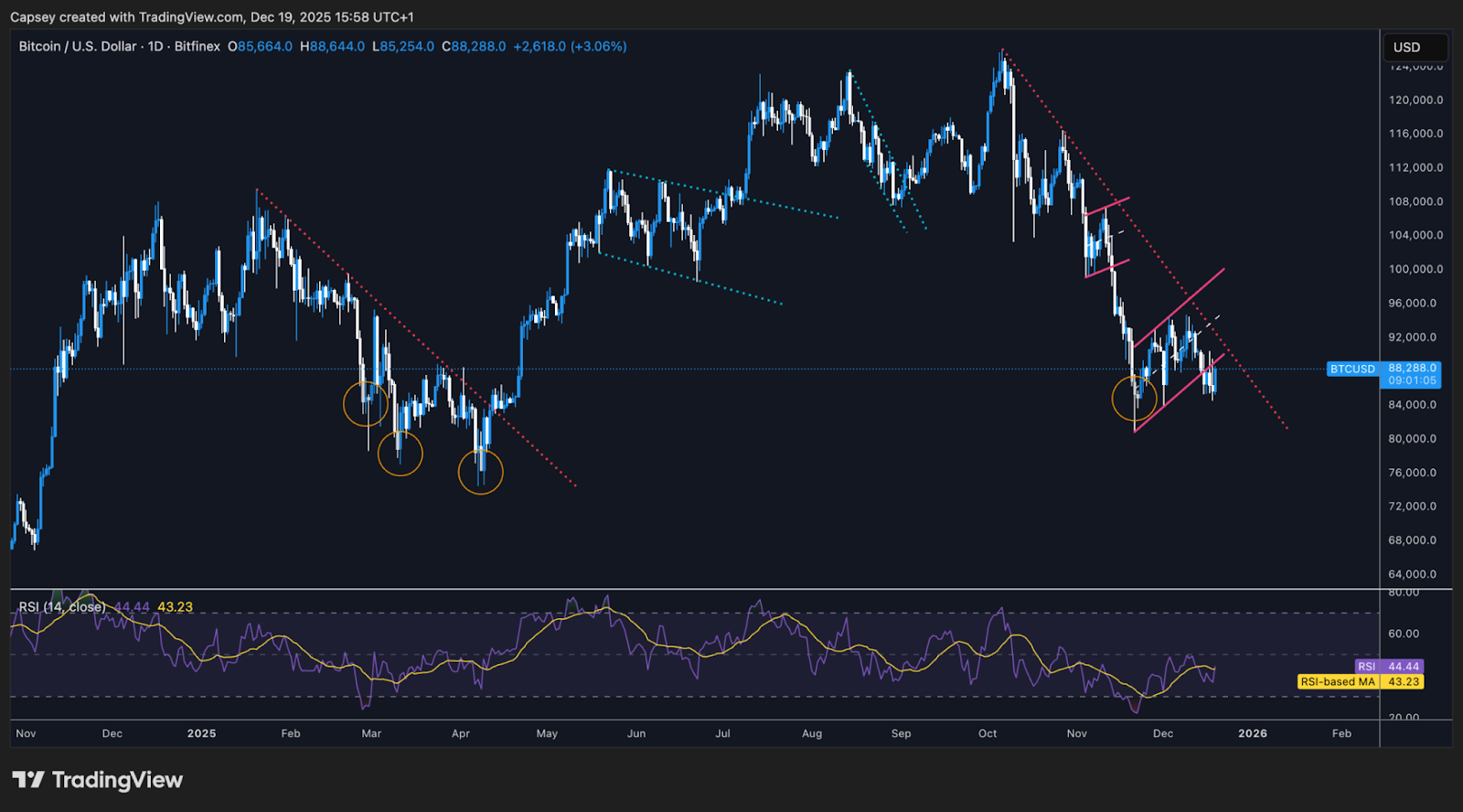Click the Sep label on time axis
1463x812 pixels.
click(x=901, y=733)
